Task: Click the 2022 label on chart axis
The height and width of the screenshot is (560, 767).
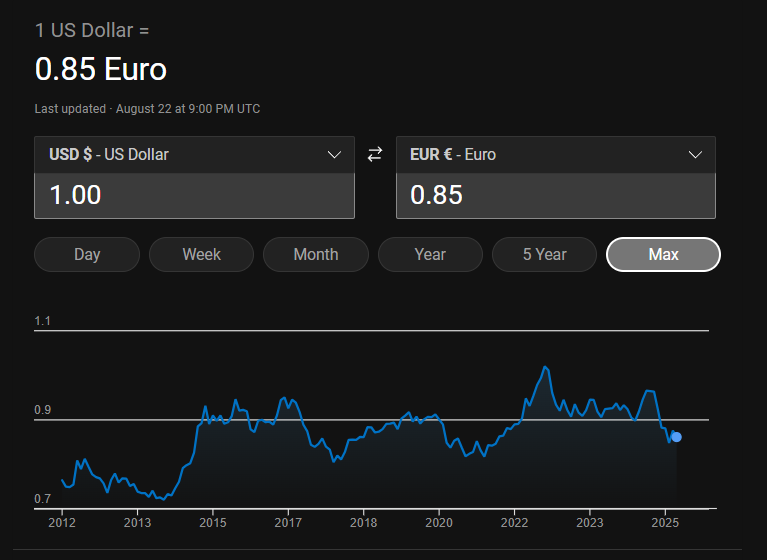Action: tap(514, 523)
